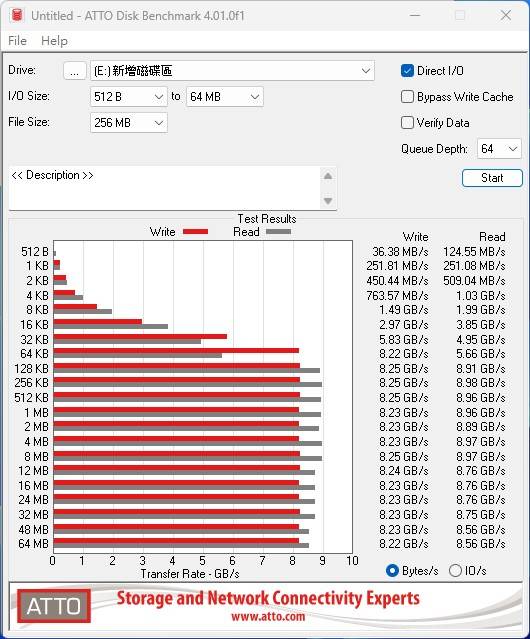This screenshot has width=530, height=639.
Task: Start the benchmark with the Start button
Action: point(492,178)
